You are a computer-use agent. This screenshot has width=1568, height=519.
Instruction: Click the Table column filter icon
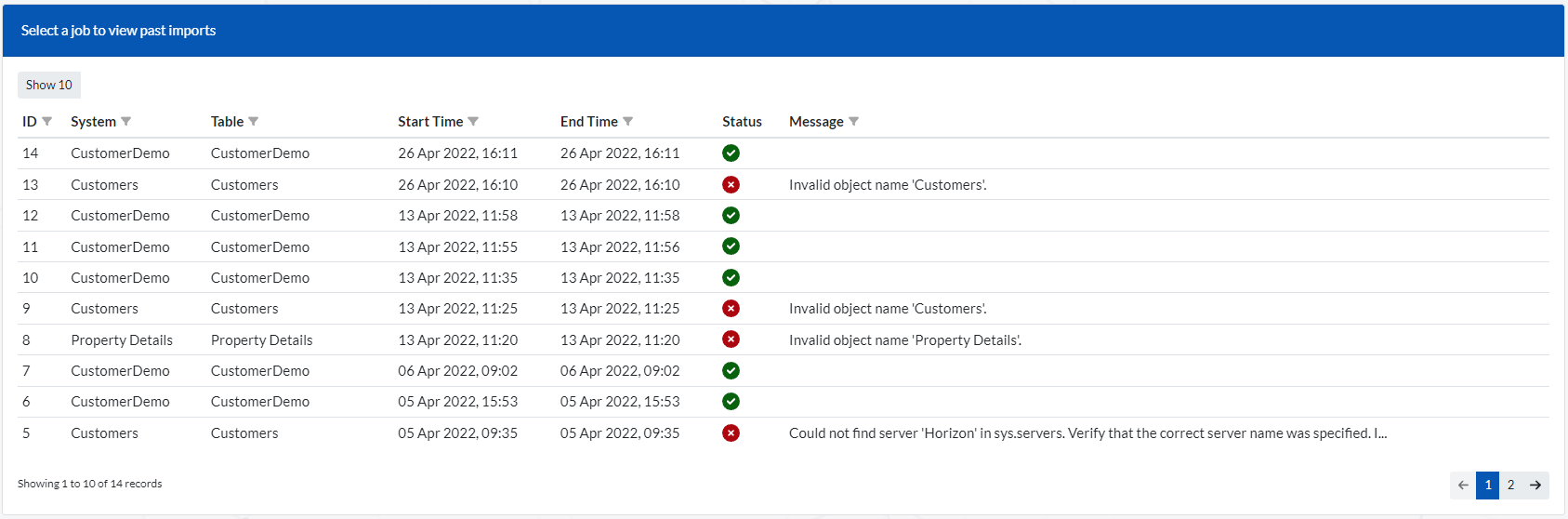[254, 122]
